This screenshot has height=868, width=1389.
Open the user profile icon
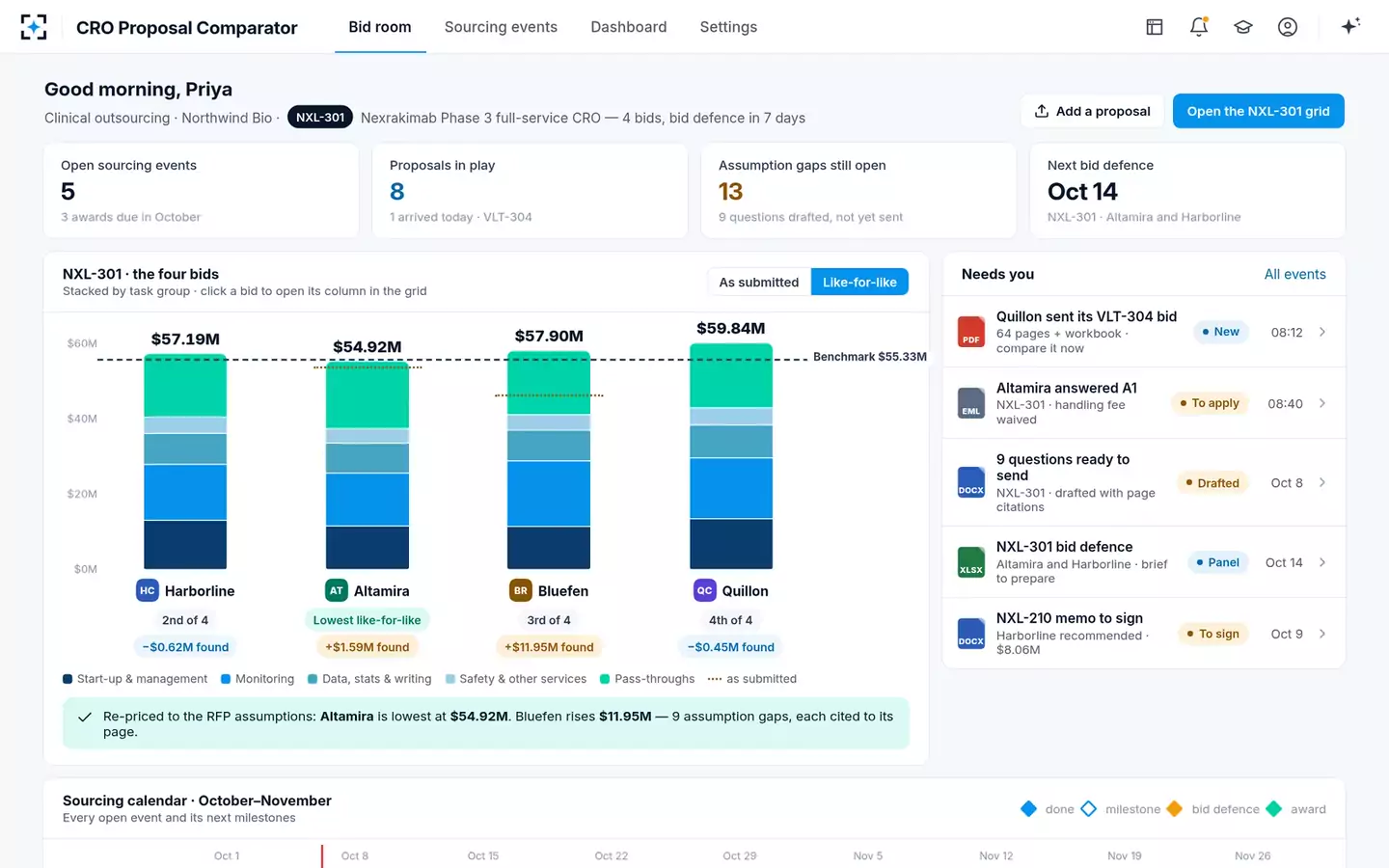(1288, 27)
